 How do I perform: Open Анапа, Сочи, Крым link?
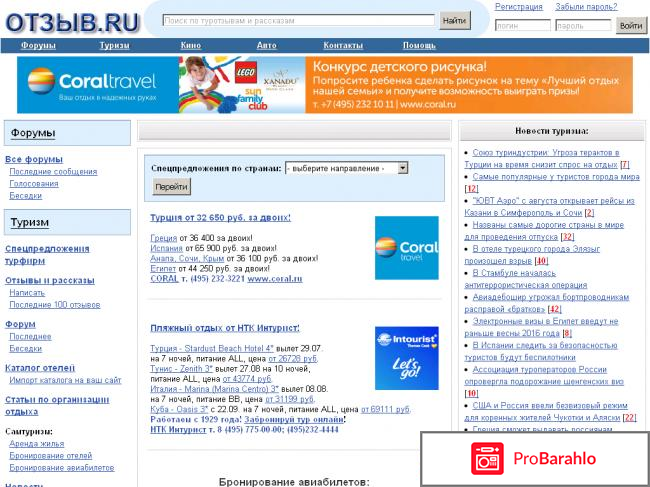coord(187,258)
